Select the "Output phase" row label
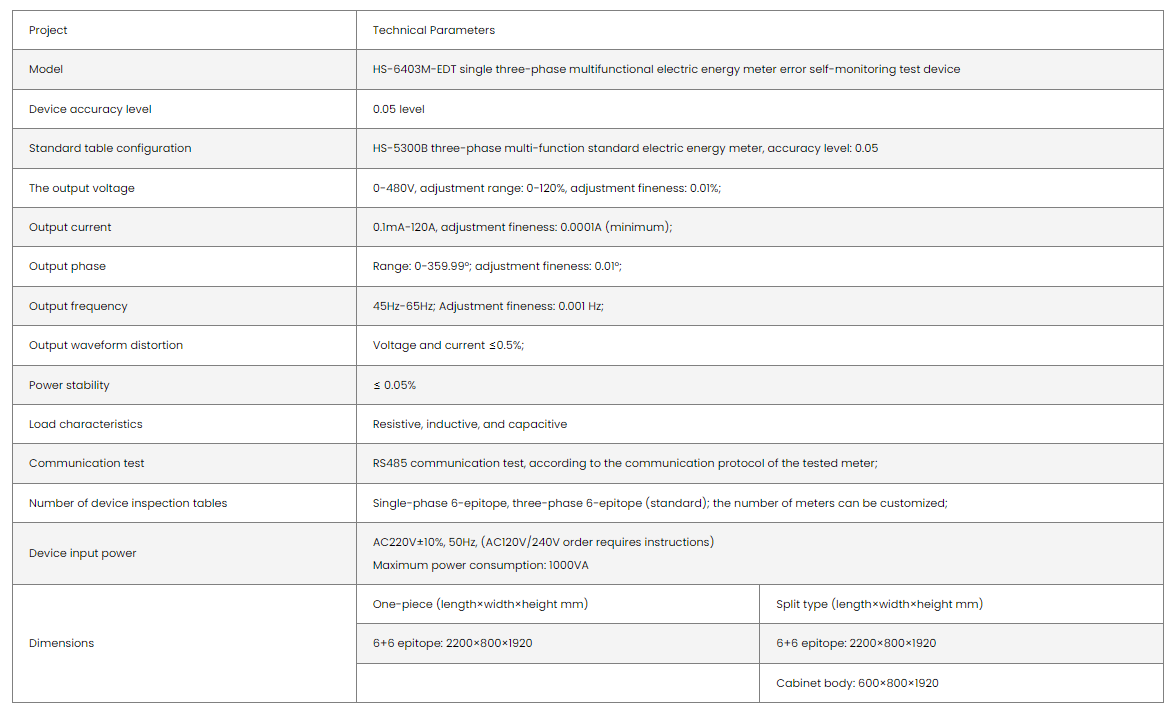This screenshot has height=712, width=1176. pyautogui.click(x=67, y=266)
